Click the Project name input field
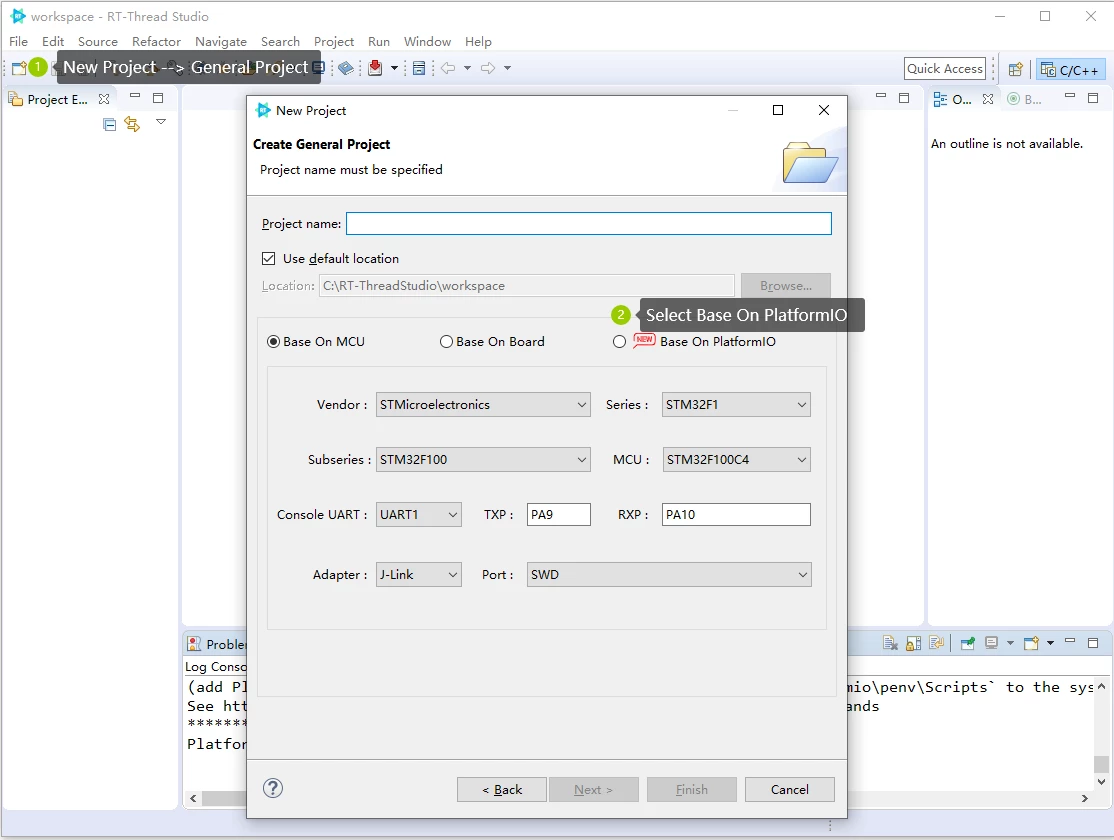This screenshot has height=840, width=1114. (589, 224)
